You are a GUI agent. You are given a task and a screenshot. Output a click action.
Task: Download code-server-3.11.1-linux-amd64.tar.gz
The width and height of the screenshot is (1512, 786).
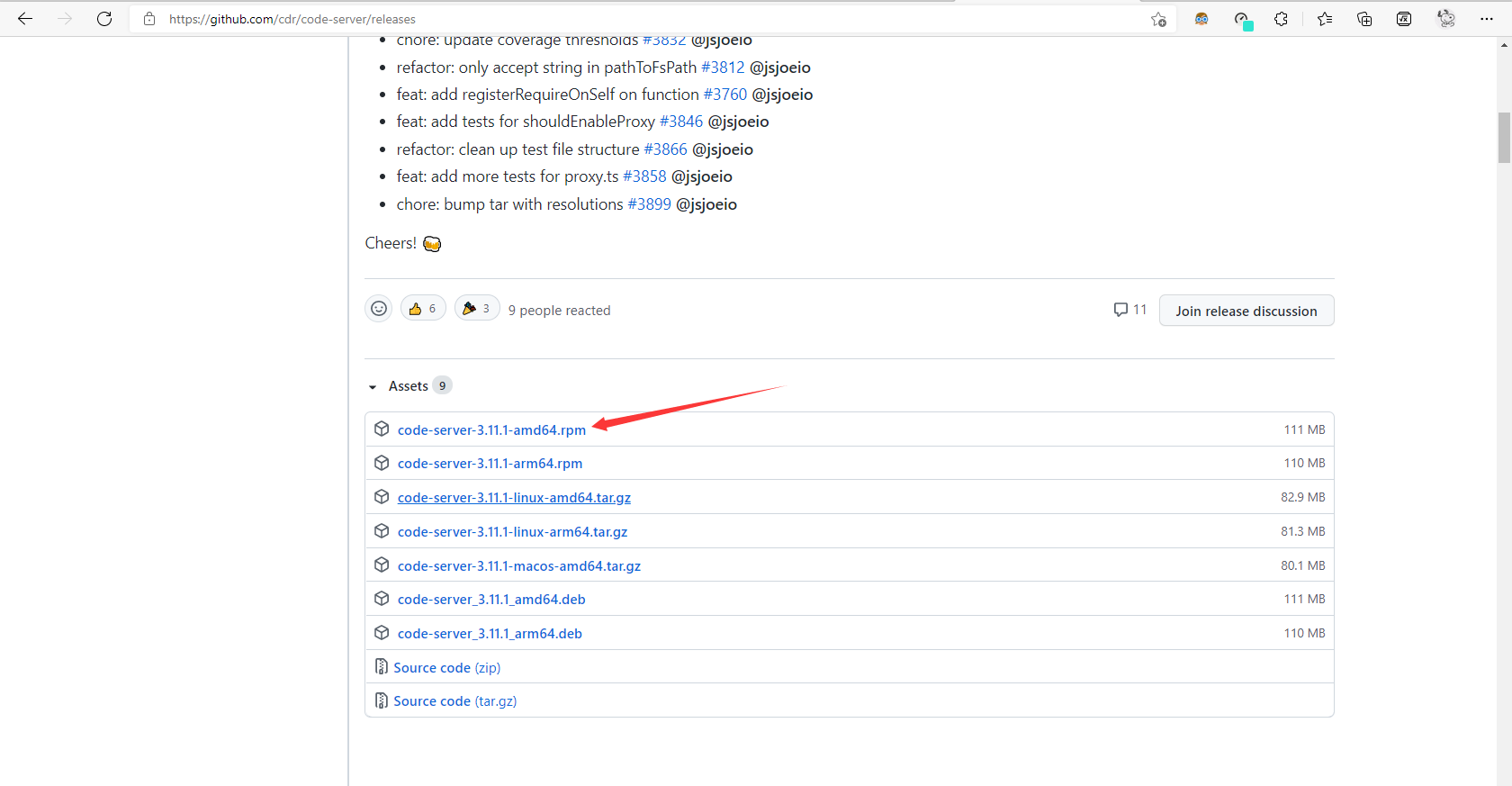point(514,498)
